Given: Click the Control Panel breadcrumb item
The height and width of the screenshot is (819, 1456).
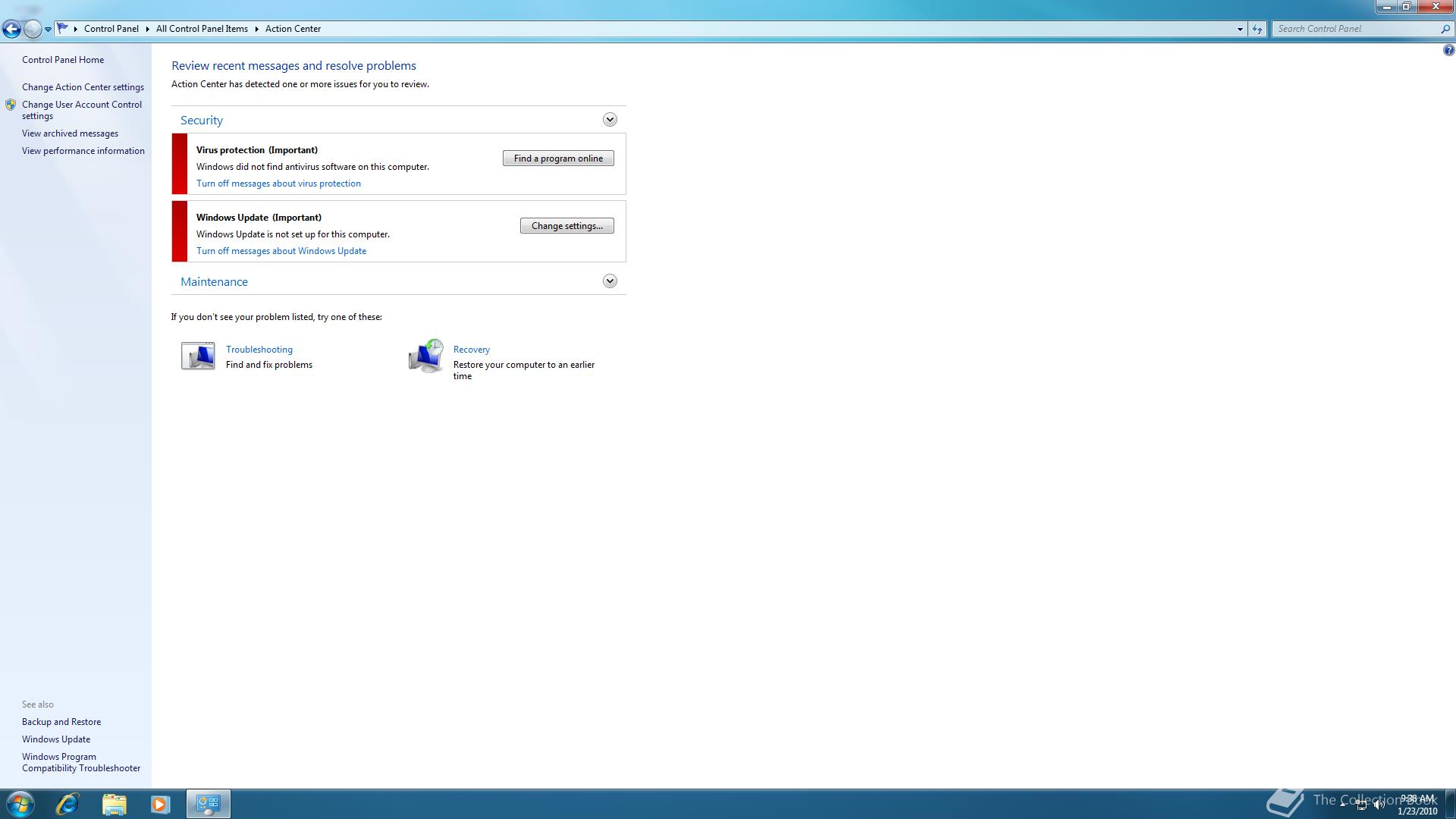Looking at the screenshot, I should [111, 29].
